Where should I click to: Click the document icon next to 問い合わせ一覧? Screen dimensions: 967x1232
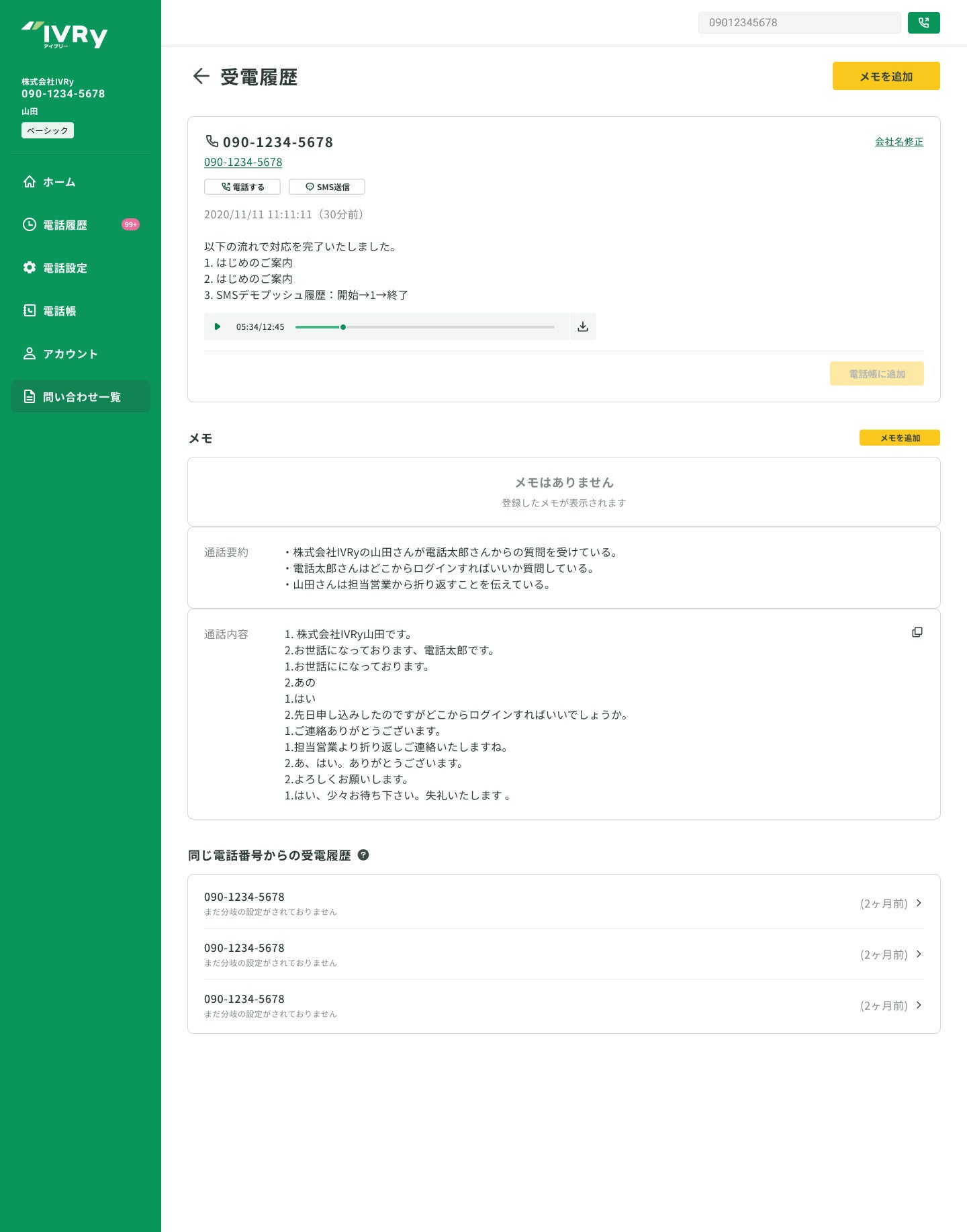(x=30, y=396)
